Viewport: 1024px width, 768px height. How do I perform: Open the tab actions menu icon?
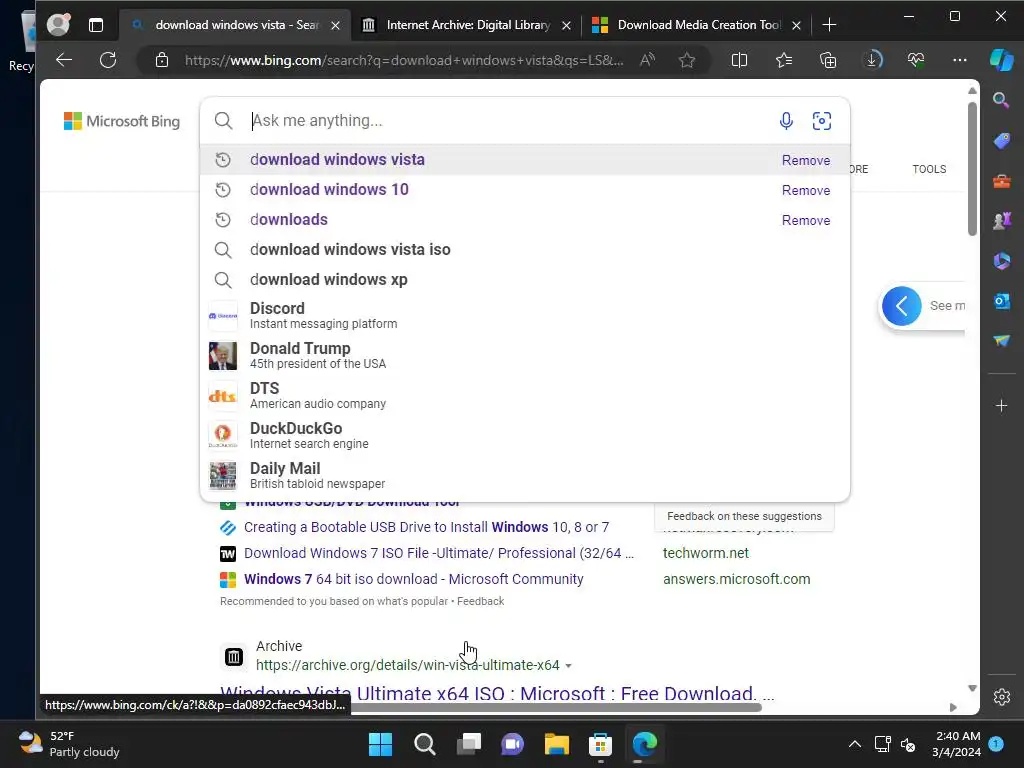(x=96, y=25)
